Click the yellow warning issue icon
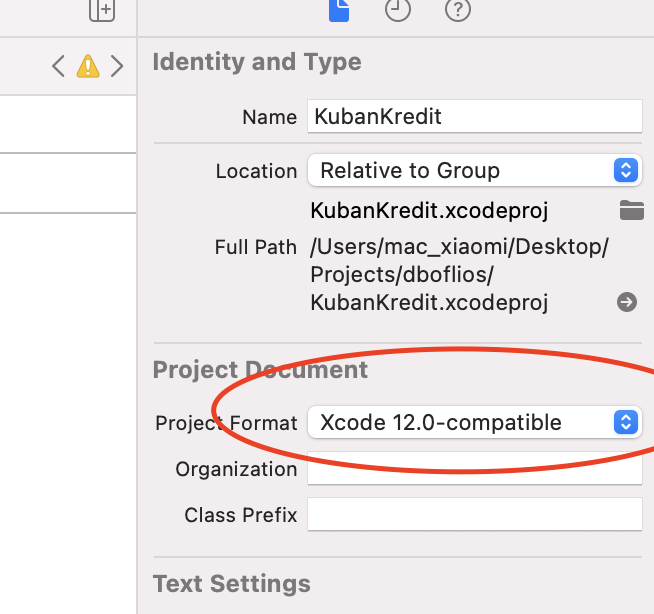Image resolution: width=654 pixels, height=614 pixels. click(88, 66)
